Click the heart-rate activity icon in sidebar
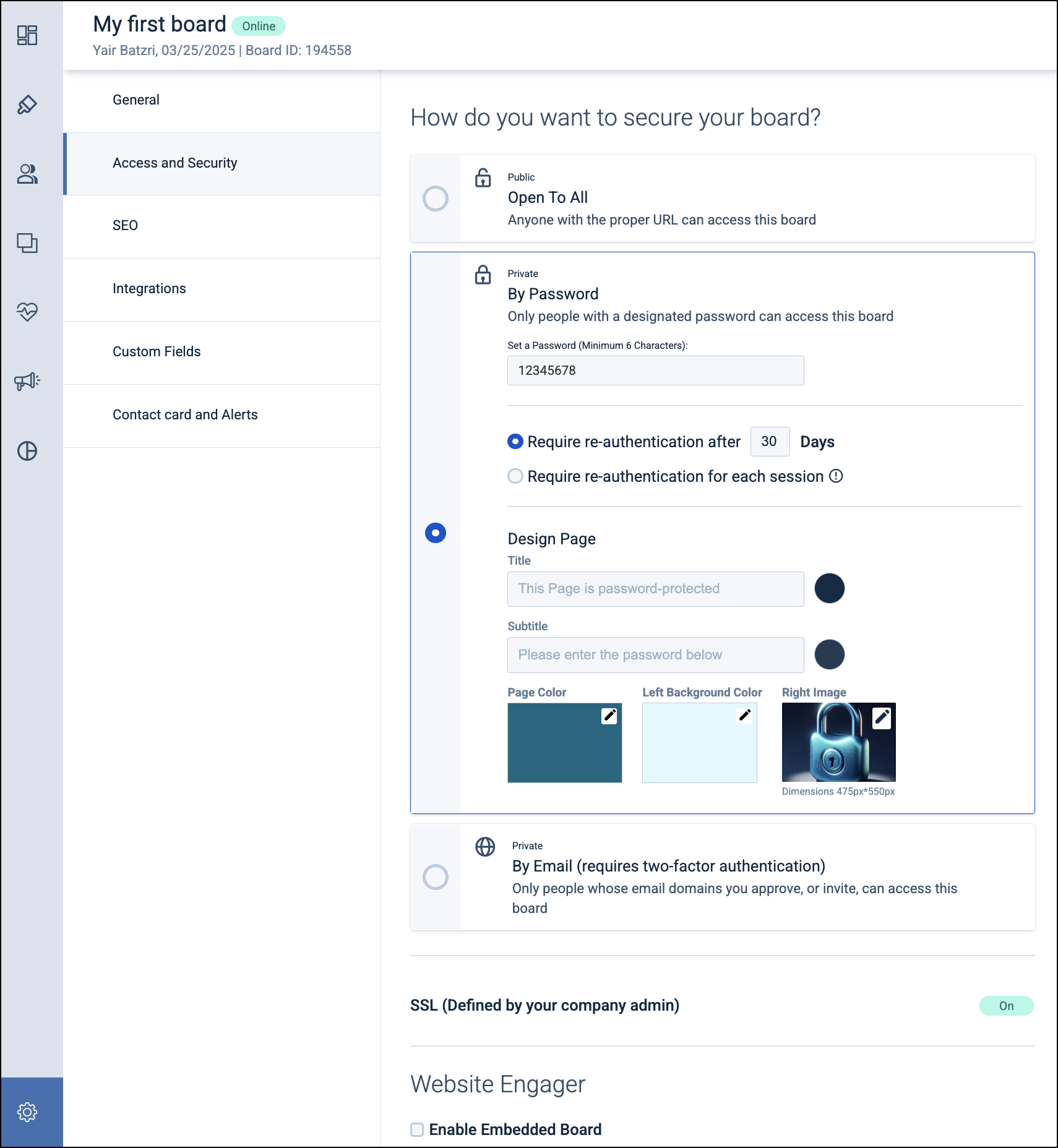 coord(27,311)
